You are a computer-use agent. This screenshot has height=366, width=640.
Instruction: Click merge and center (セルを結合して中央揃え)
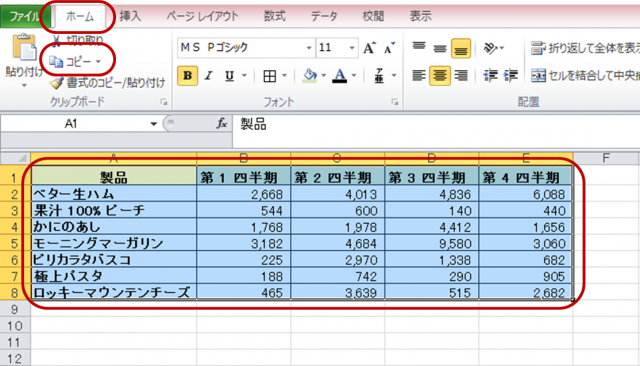tap(585, 76)
